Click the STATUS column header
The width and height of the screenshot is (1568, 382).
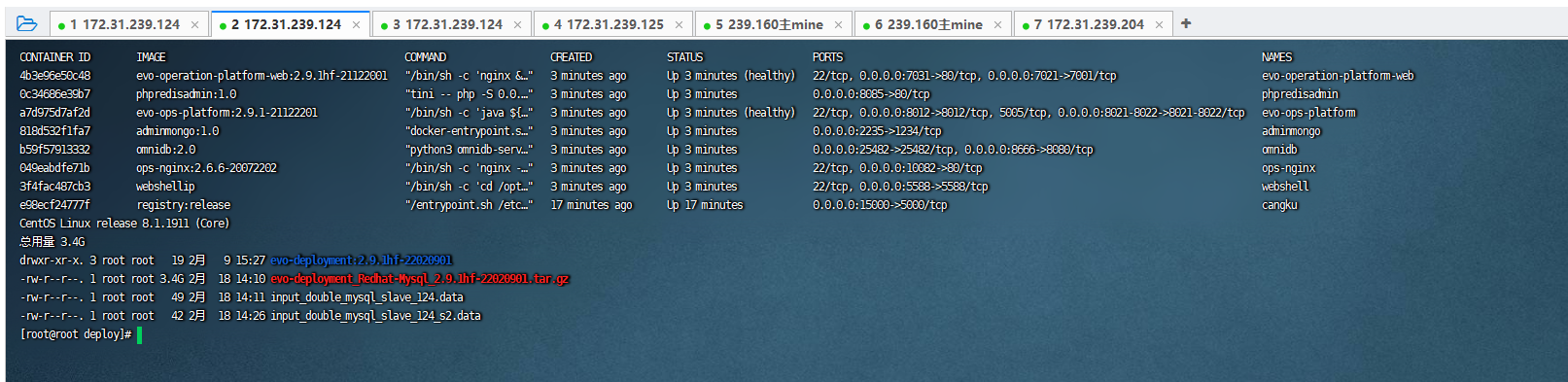tap(685, 57)
